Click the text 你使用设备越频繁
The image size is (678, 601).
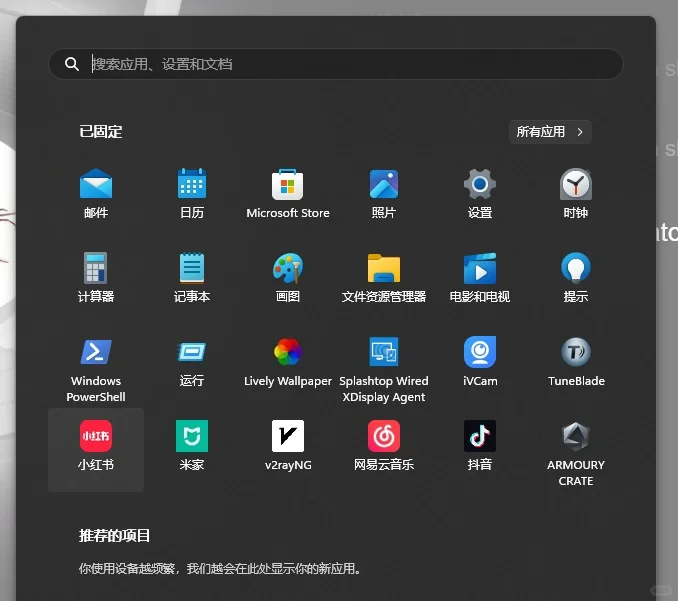pos(127,568)
